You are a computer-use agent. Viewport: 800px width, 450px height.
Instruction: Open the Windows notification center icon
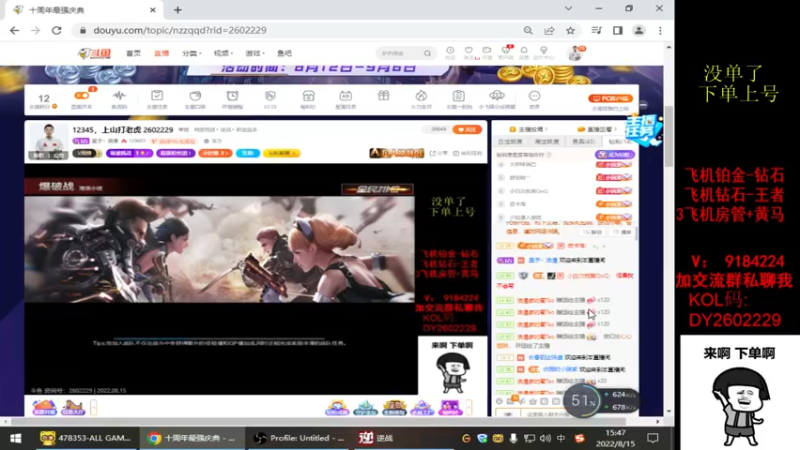tap(653, 438)
